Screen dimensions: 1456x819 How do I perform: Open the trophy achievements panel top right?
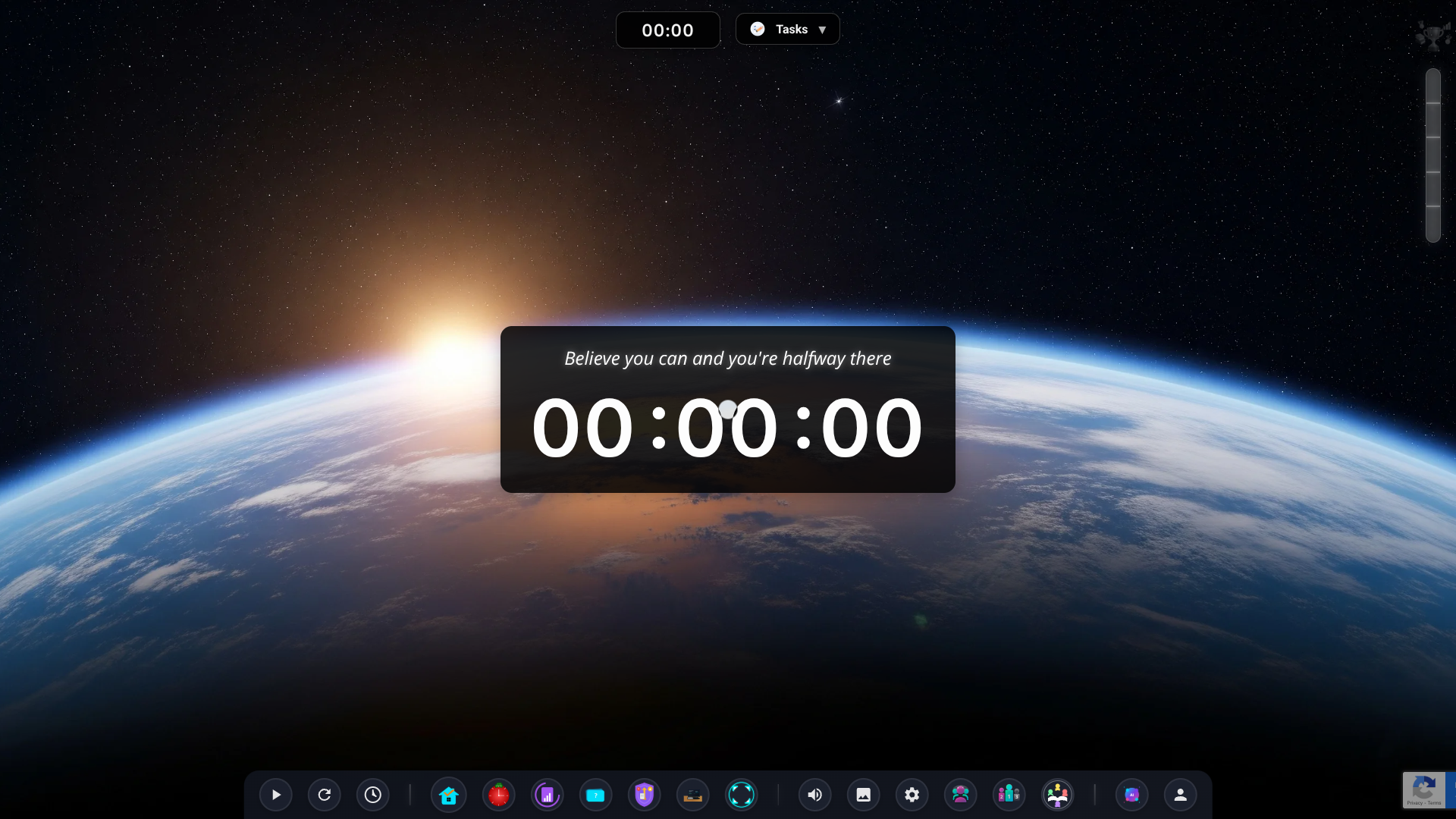click(x=1433, y=35)
